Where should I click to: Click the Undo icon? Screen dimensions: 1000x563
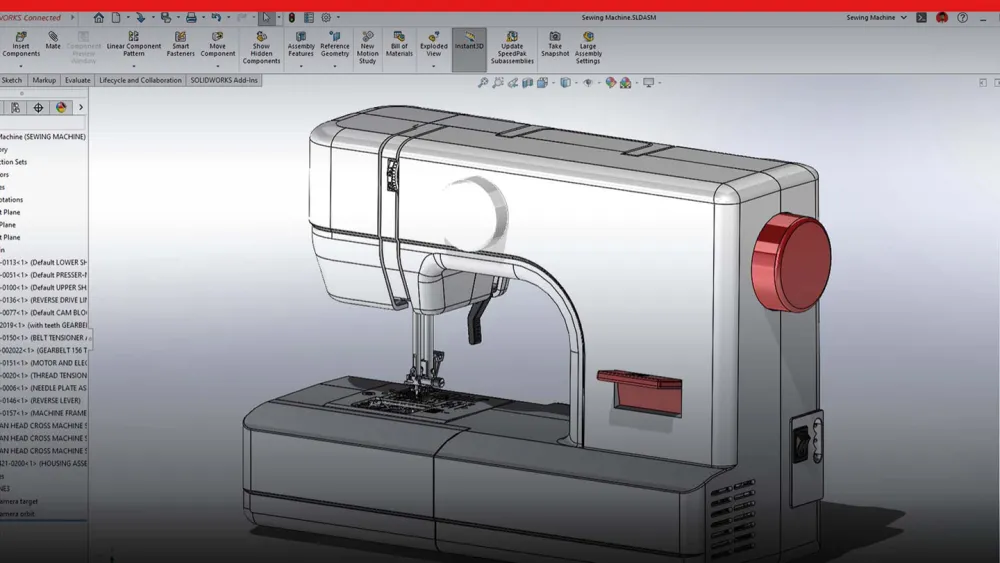(x=216, y=18)
